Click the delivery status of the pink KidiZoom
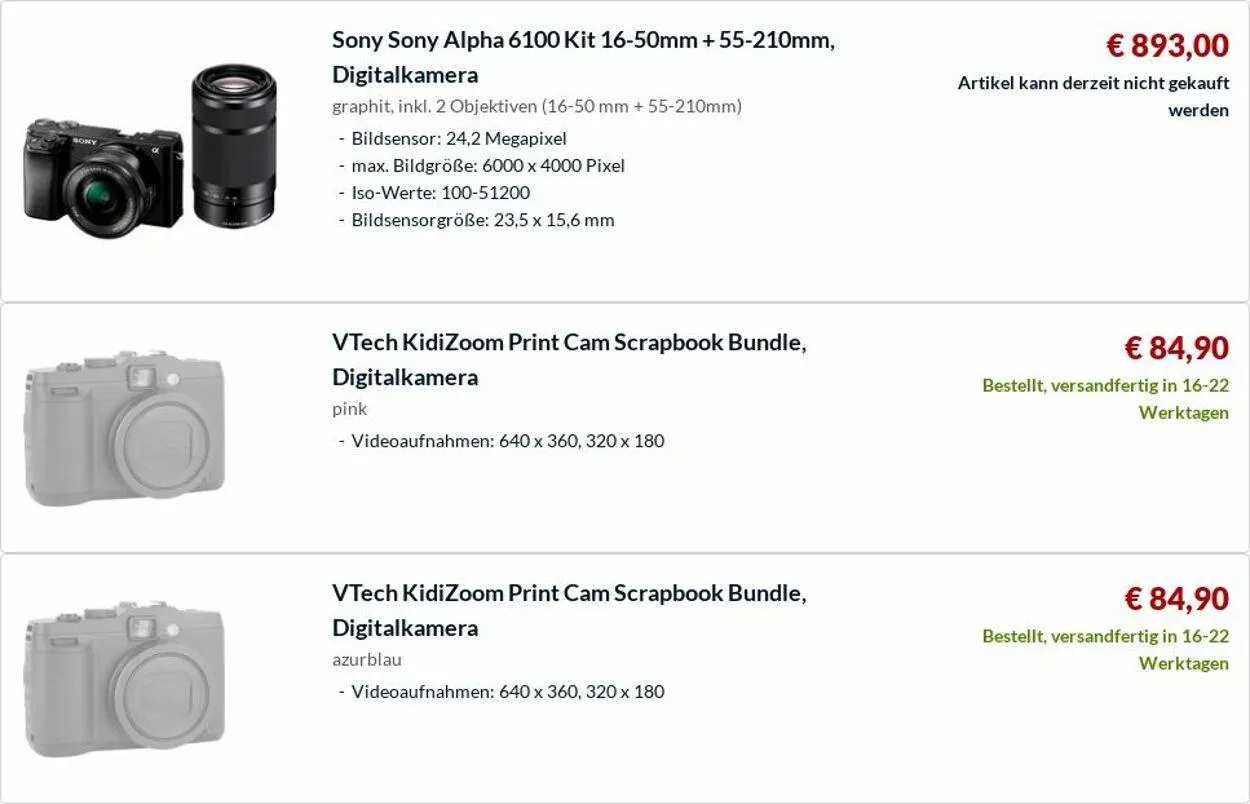Screen dimensions: 1250x804 1105,398
